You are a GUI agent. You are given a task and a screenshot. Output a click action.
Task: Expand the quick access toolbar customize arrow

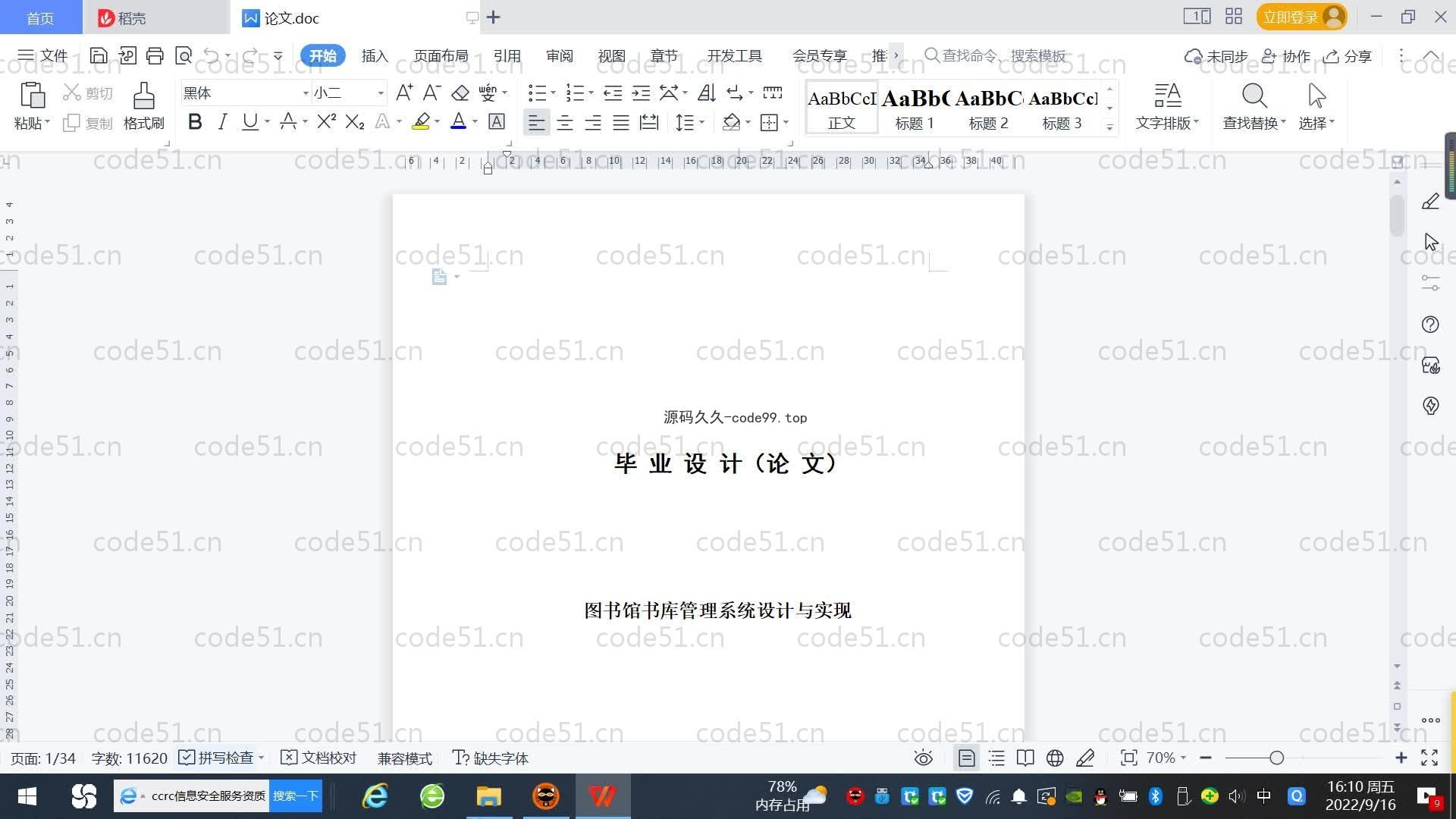[278, 55]
